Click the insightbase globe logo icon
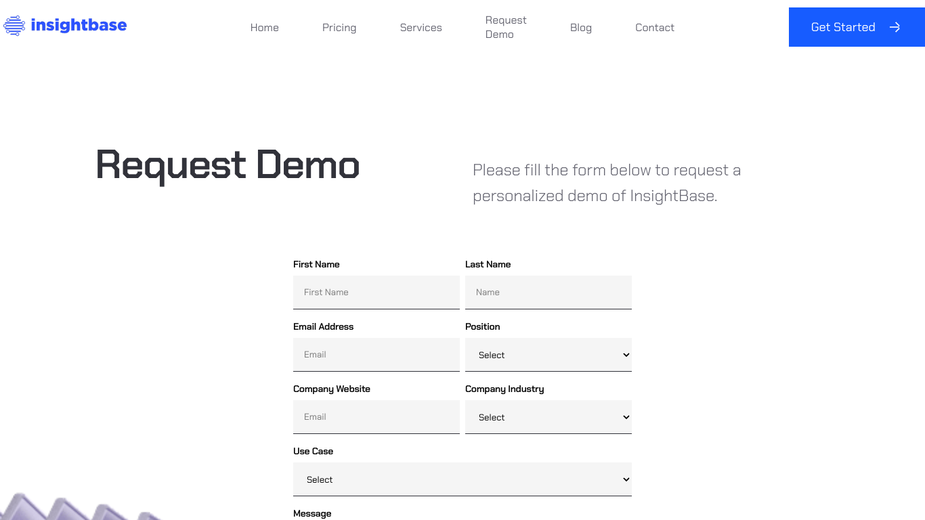The height and width of the screenshot is (520, 925). pos(14,25)
